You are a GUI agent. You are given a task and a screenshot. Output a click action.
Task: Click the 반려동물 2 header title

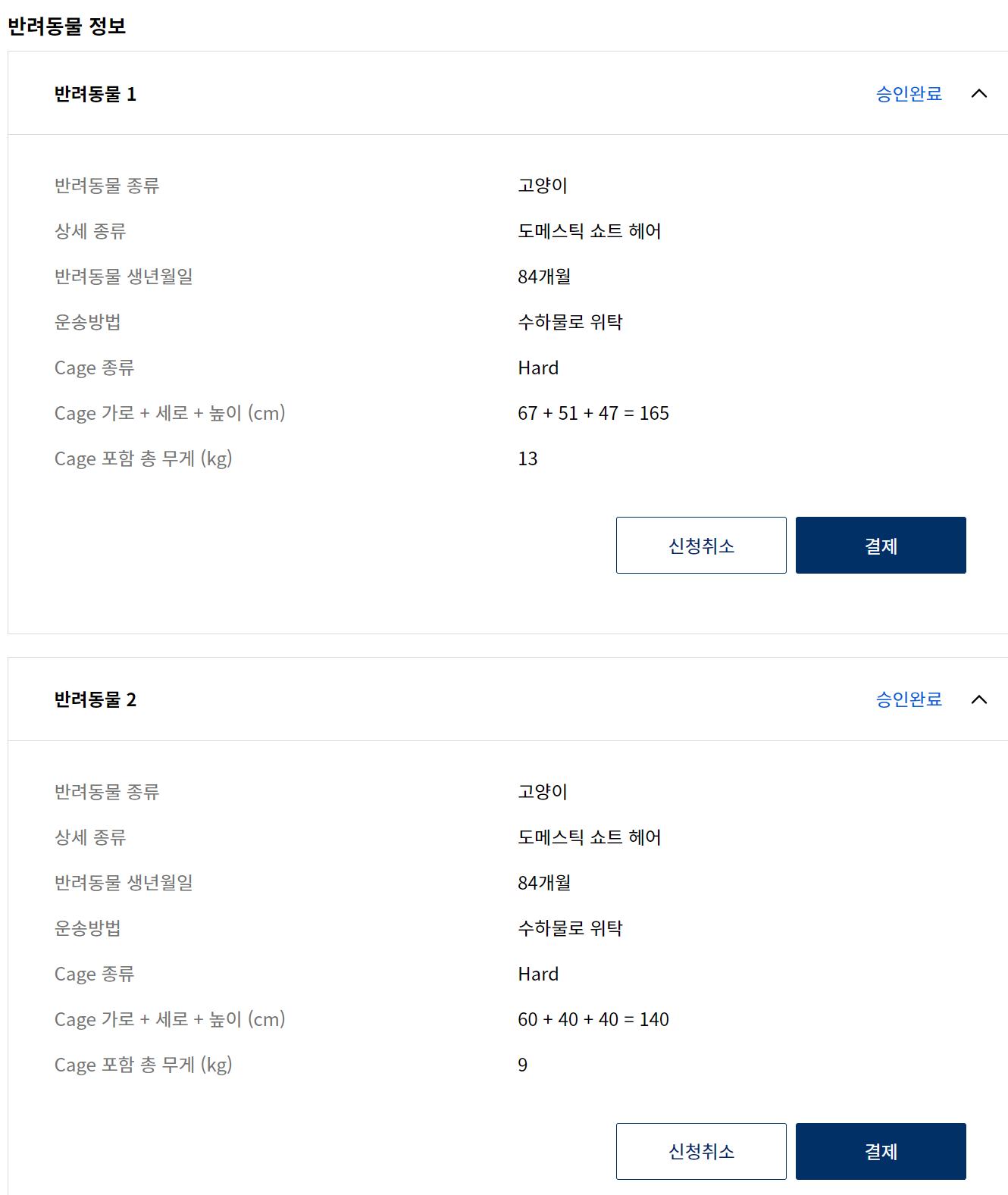click(x=95, y=699)
